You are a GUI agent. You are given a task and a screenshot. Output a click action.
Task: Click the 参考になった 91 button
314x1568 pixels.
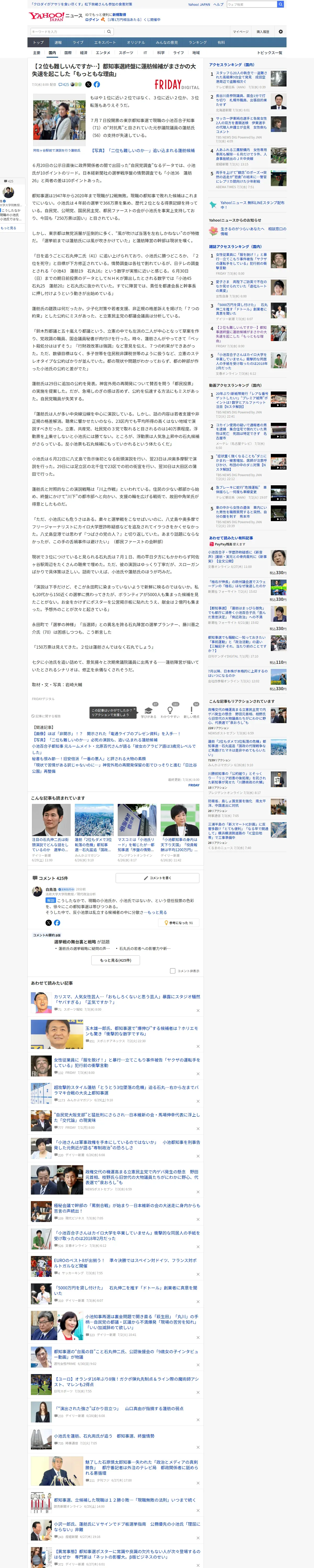point(179,923)
